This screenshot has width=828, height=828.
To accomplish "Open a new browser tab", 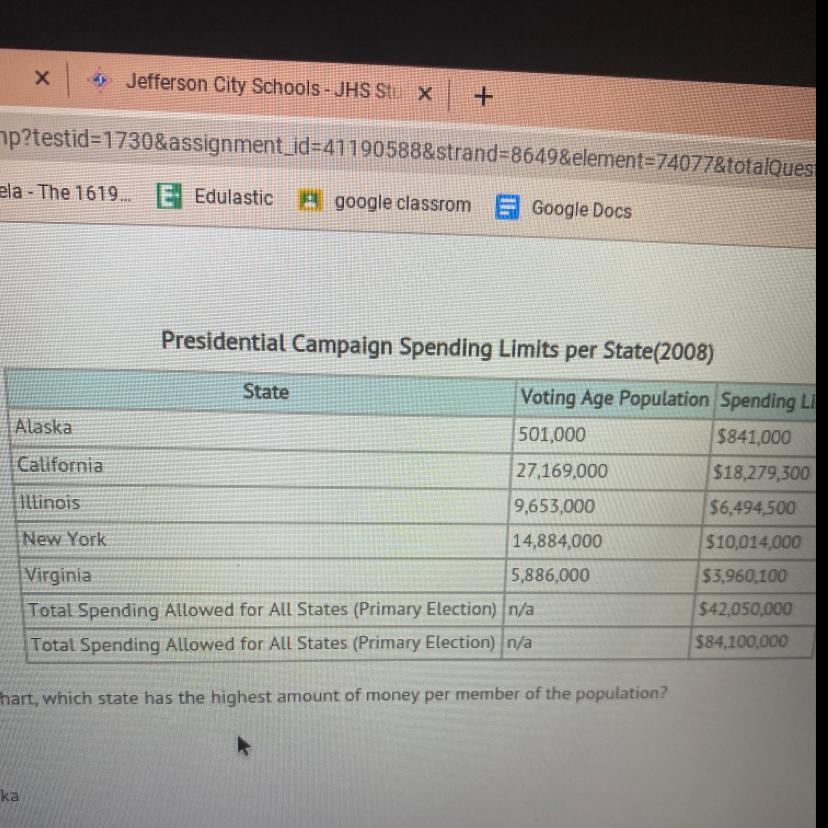I will [x=484, y=96].
